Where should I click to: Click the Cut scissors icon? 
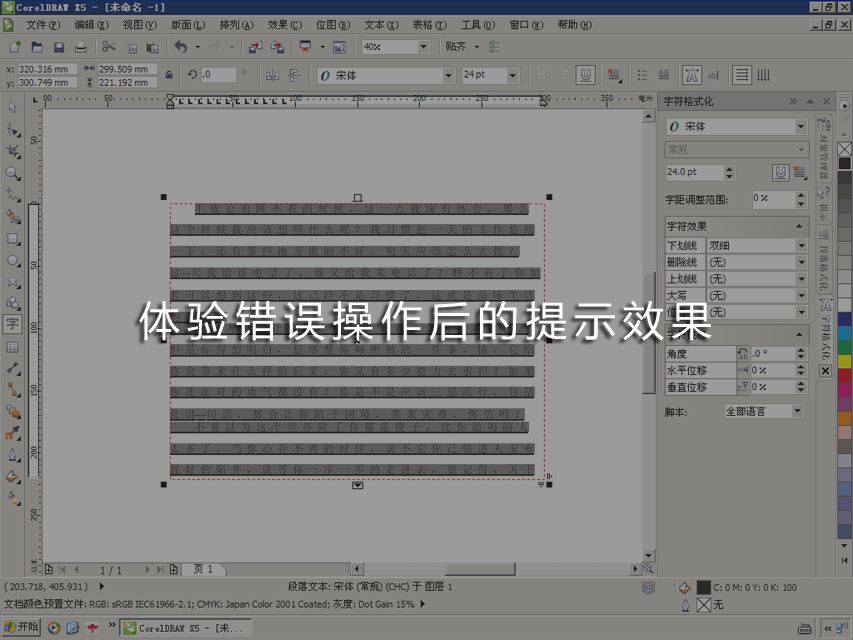(x=108, y=47)
